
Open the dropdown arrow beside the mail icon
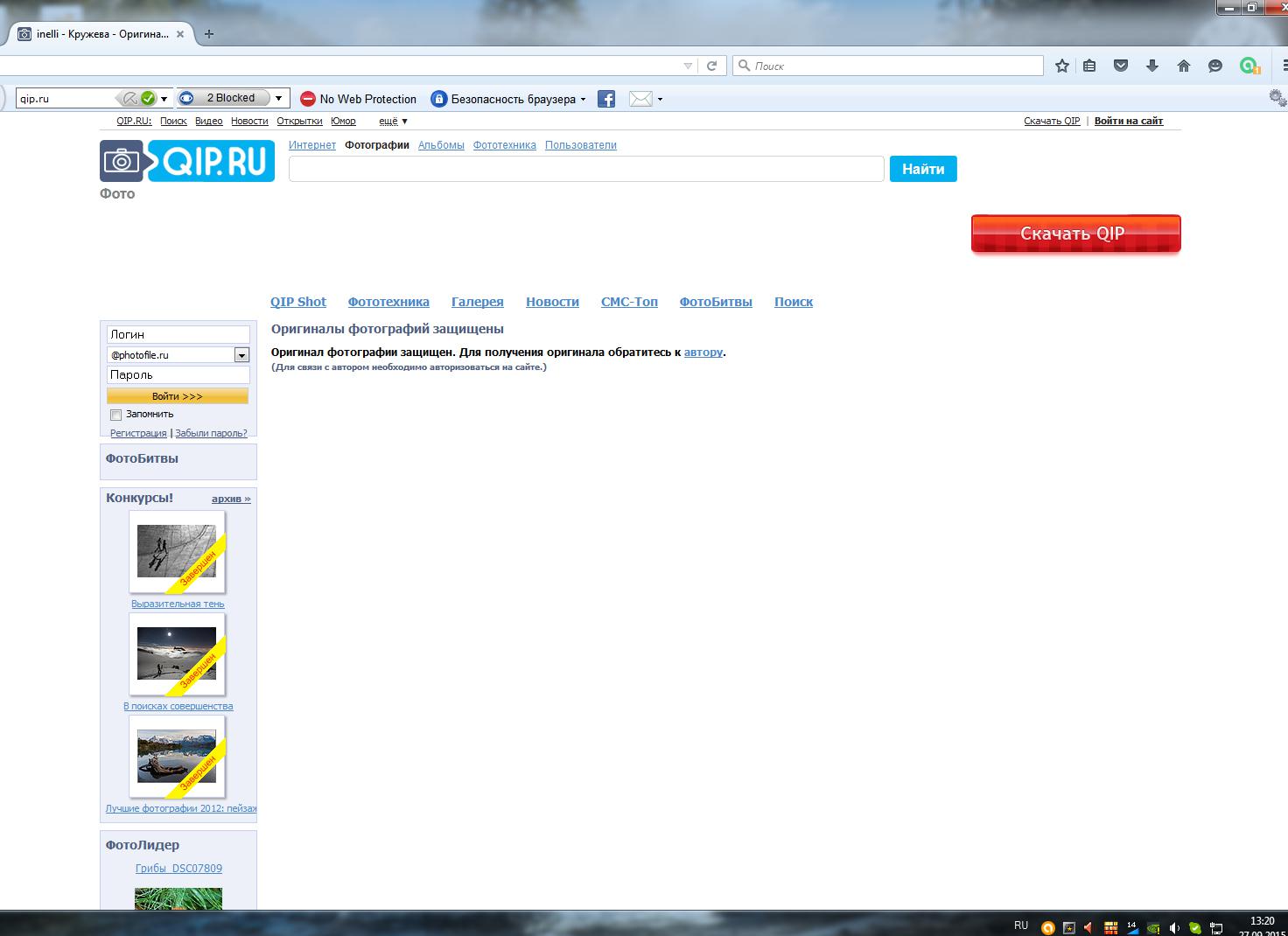[660, 99]
